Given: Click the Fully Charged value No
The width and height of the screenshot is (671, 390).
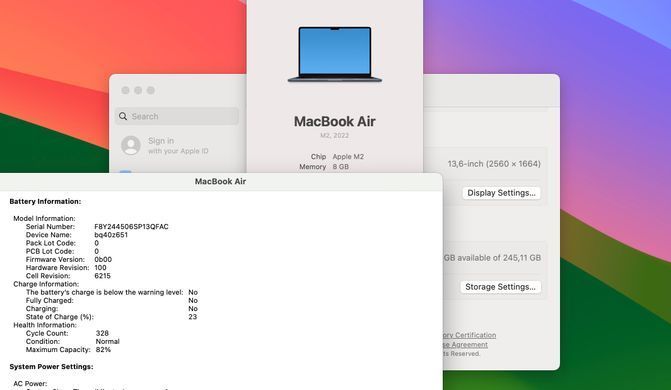Looking at the screenshot, I should [x=193, y=301].
